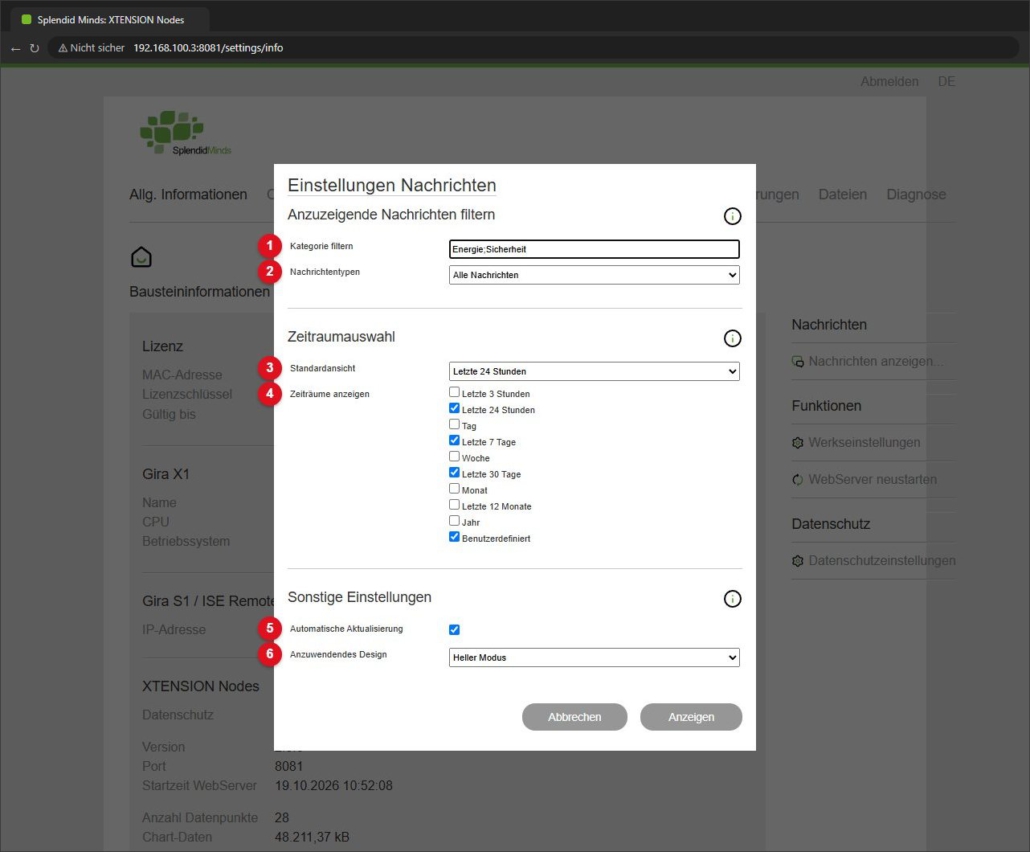Image resolution: width=1030 pixels, height=852 pixels.
Task: Enable Letzte 12 Monate checkbox
Action: [x=454, y=504]
